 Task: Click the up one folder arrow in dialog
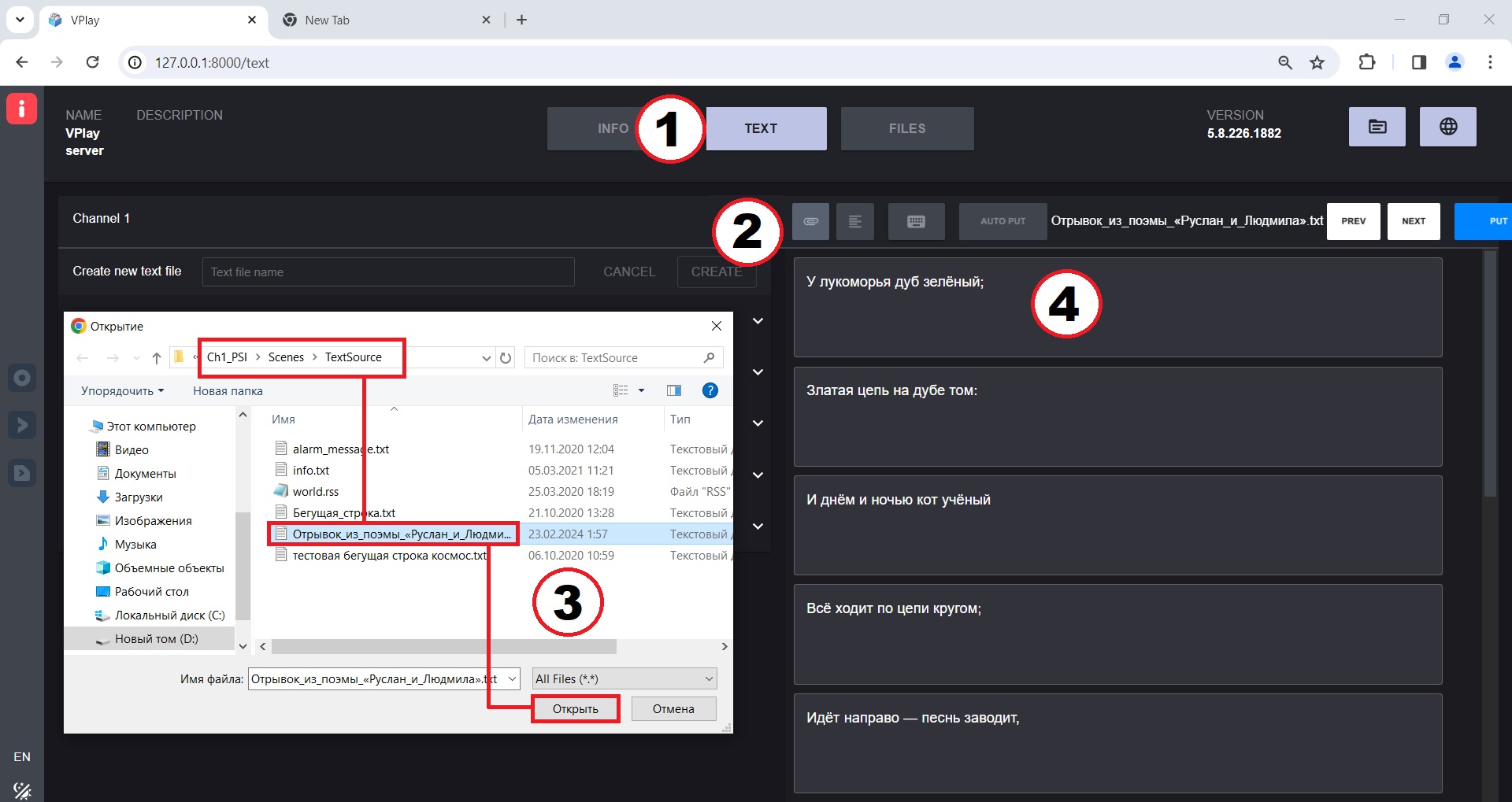tap(157, 358)
